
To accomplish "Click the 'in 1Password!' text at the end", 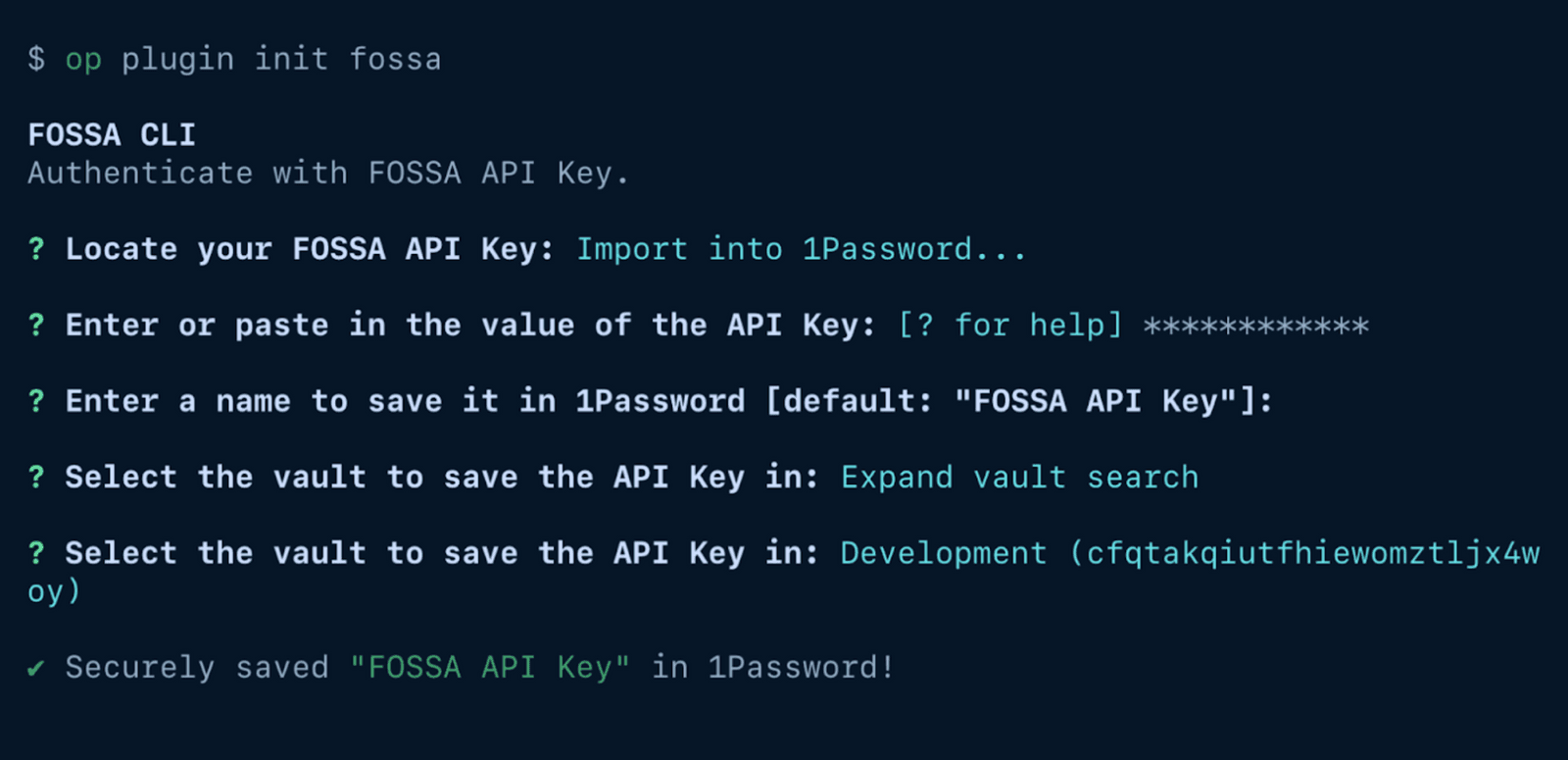I will point(772,668).
